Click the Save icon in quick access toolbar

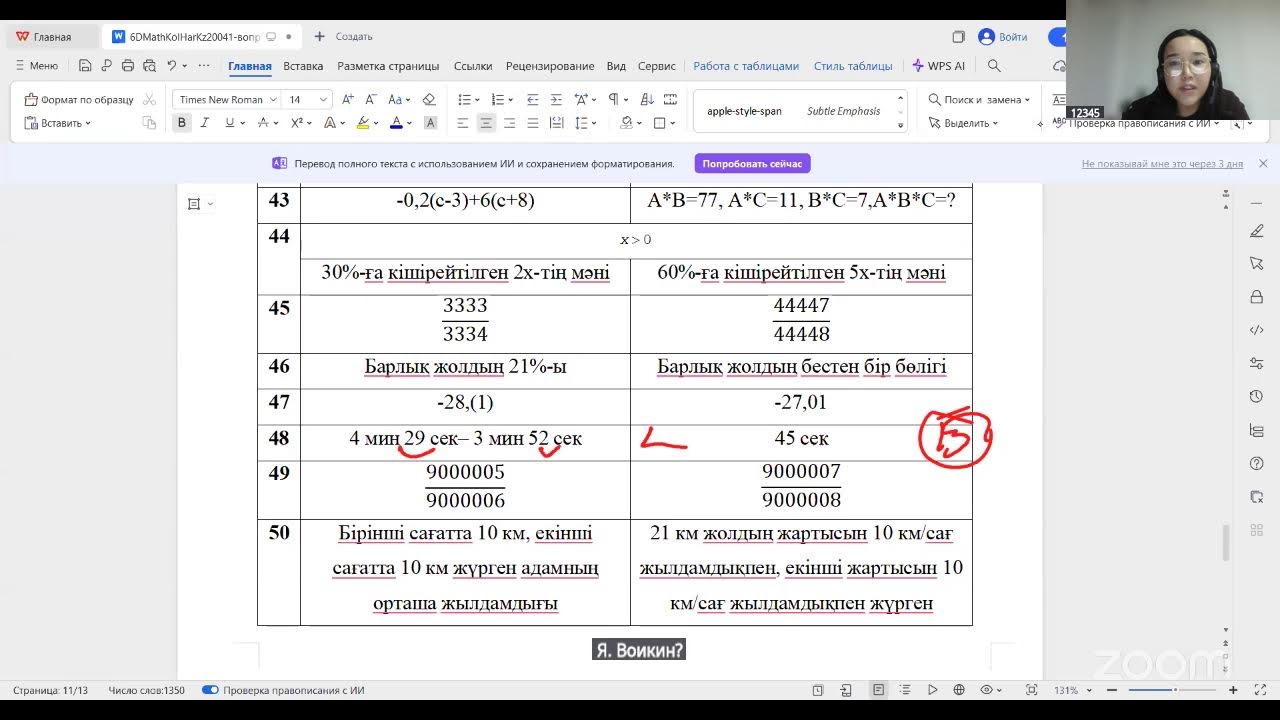pyautogui.click(x=85, y=66)
